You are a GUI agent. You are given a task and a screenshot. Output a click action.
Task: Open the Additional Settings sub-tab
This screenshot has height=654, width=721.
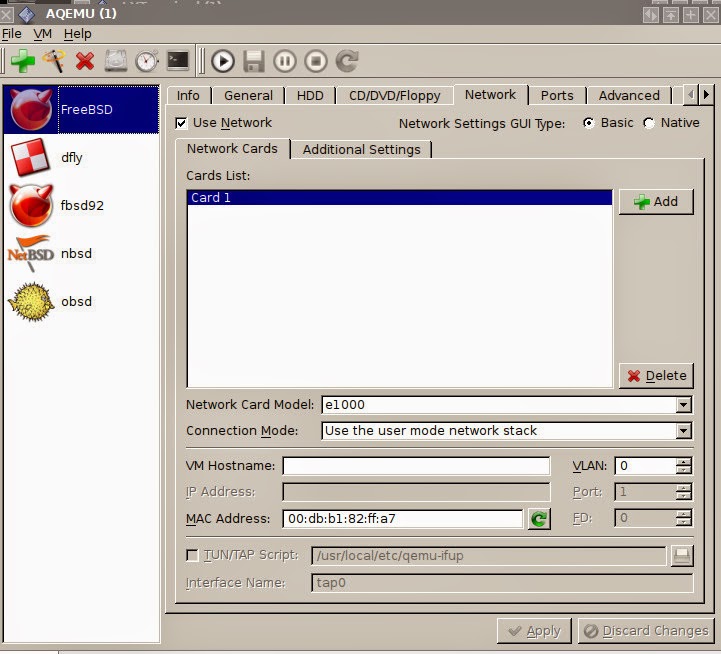click(x=361, y=149)
